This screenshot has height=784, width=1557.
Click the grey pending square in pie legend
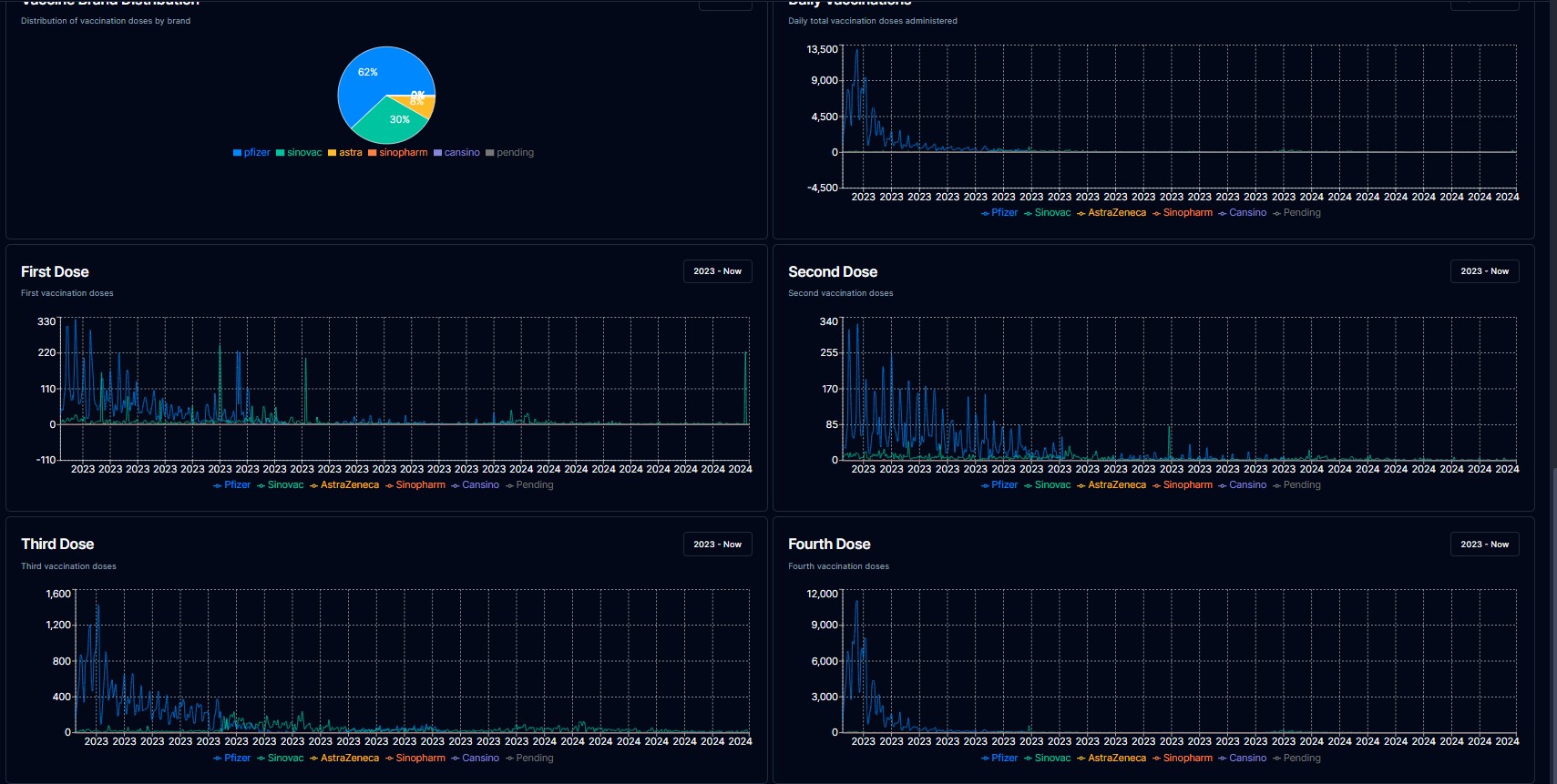tap(490, 153)
